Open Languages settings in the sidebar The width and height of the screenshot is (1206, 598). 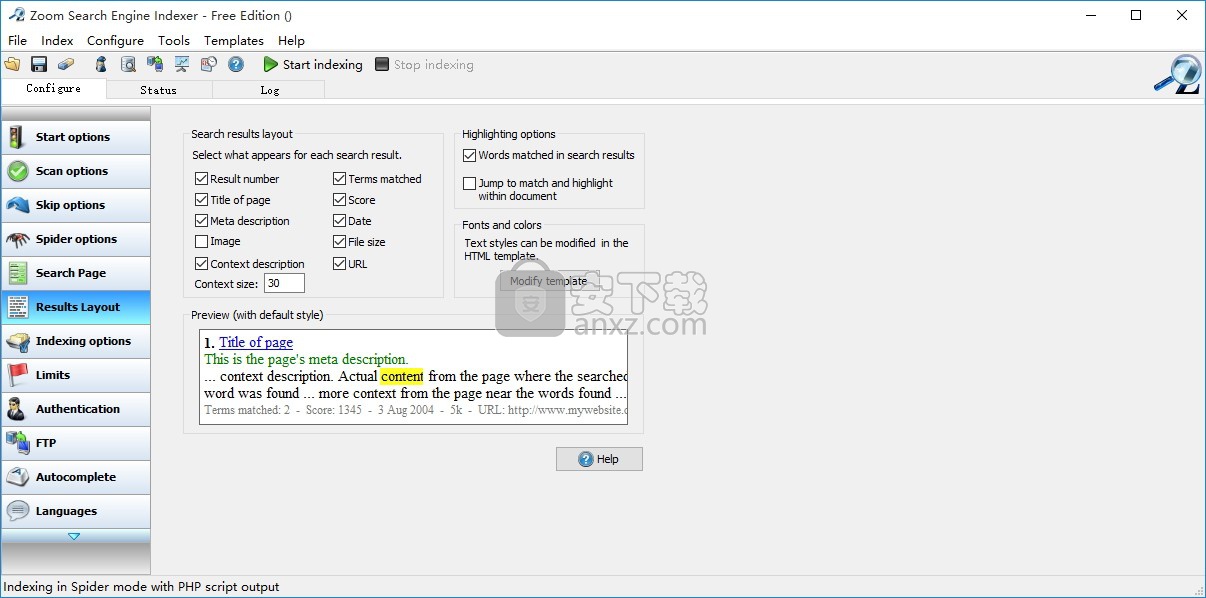76,511
